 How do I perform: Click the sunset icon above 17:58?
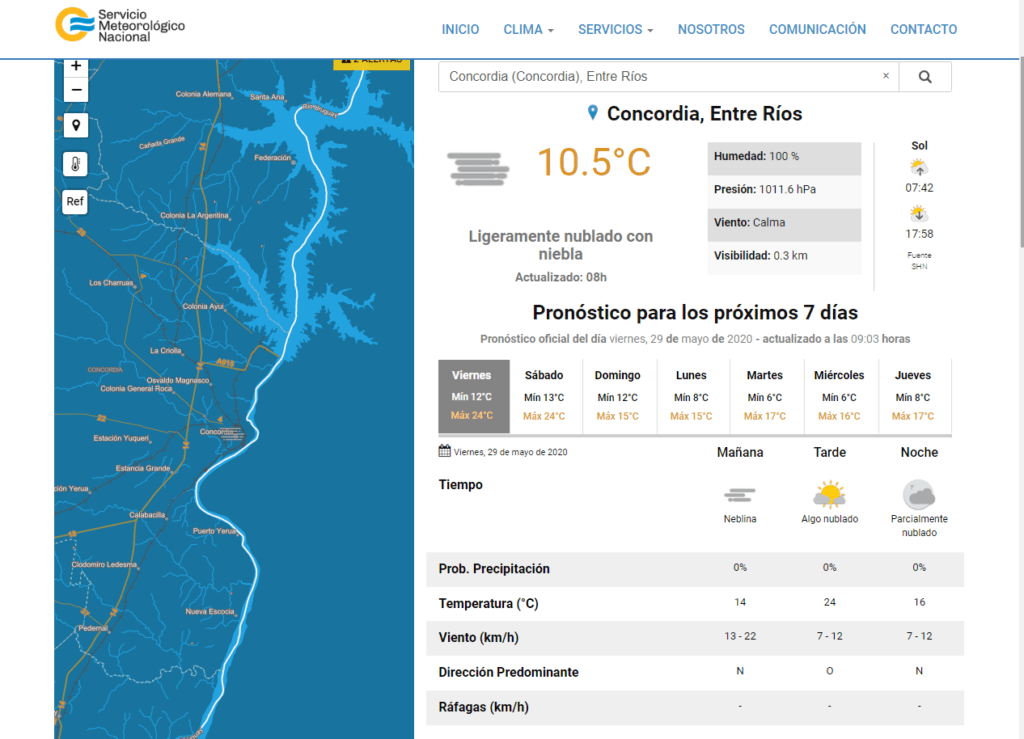[919, 213]
